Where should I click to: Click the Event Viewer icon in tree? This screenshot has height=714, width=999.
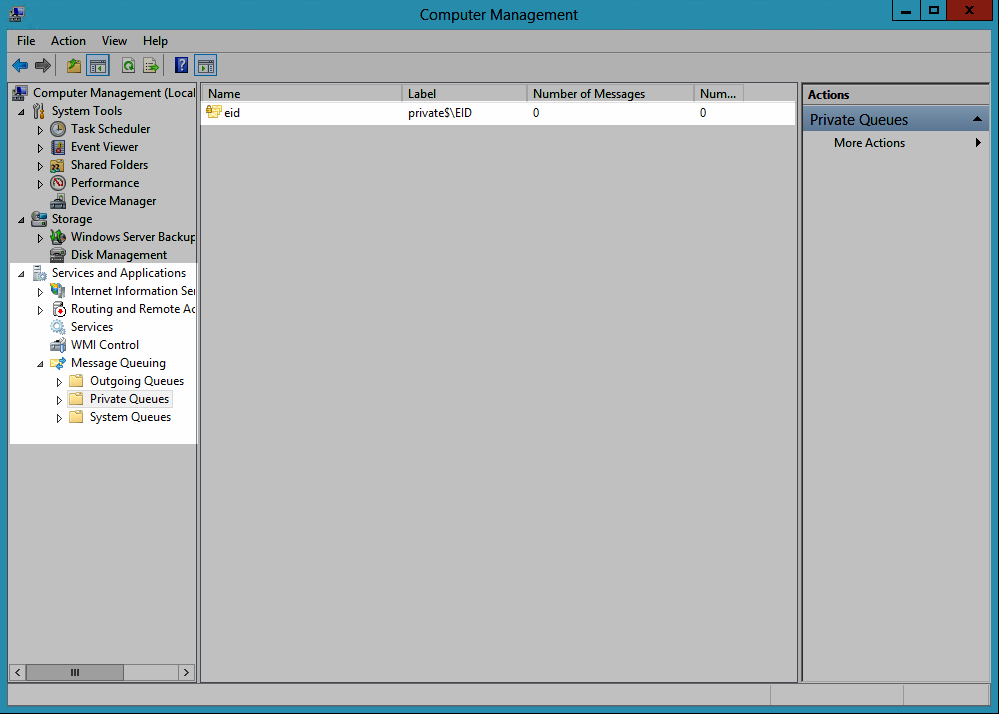coord(58,147)
